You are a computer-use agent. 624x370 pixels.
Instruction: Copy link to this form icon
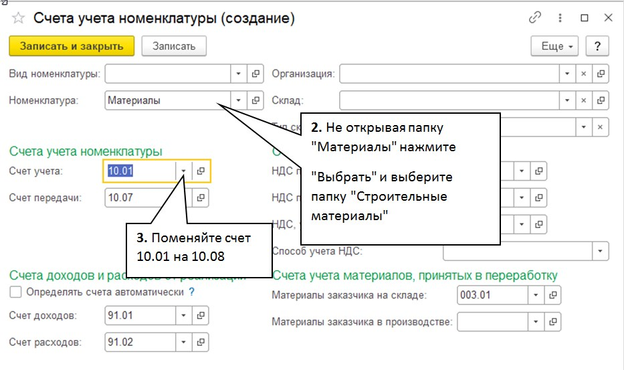click(535, 18)
